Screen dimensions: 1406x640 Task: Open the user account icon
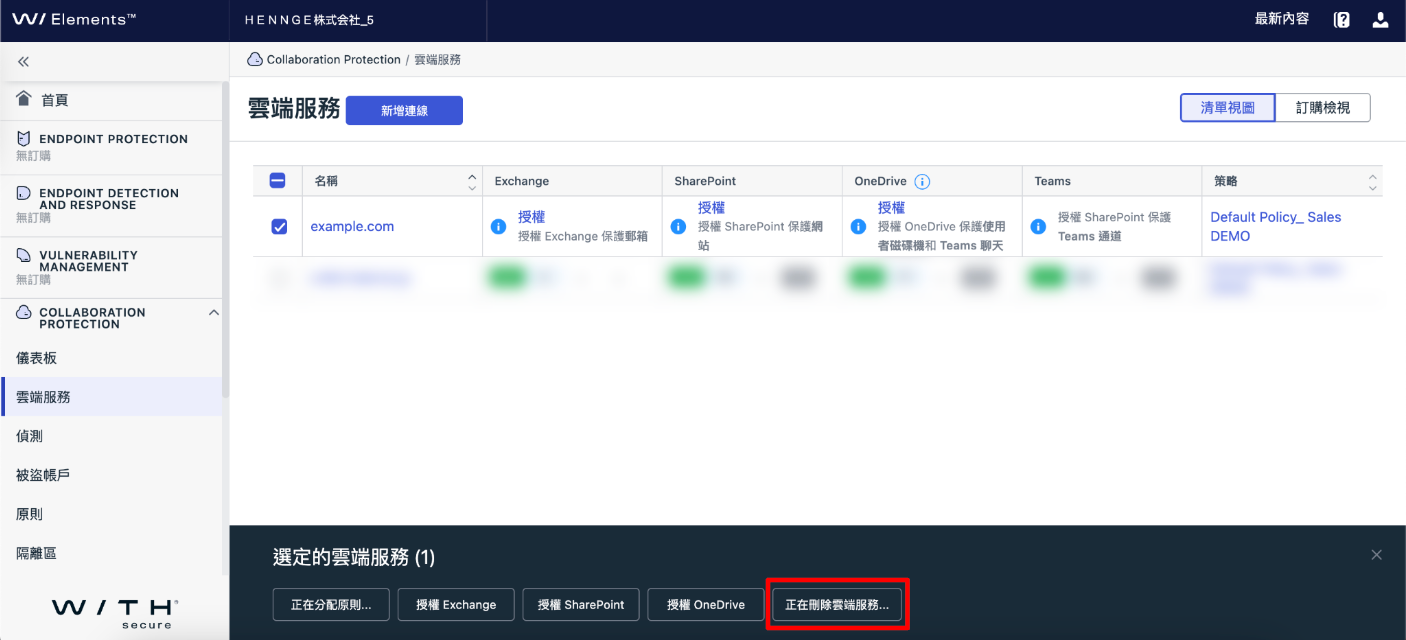point(1381,20)
